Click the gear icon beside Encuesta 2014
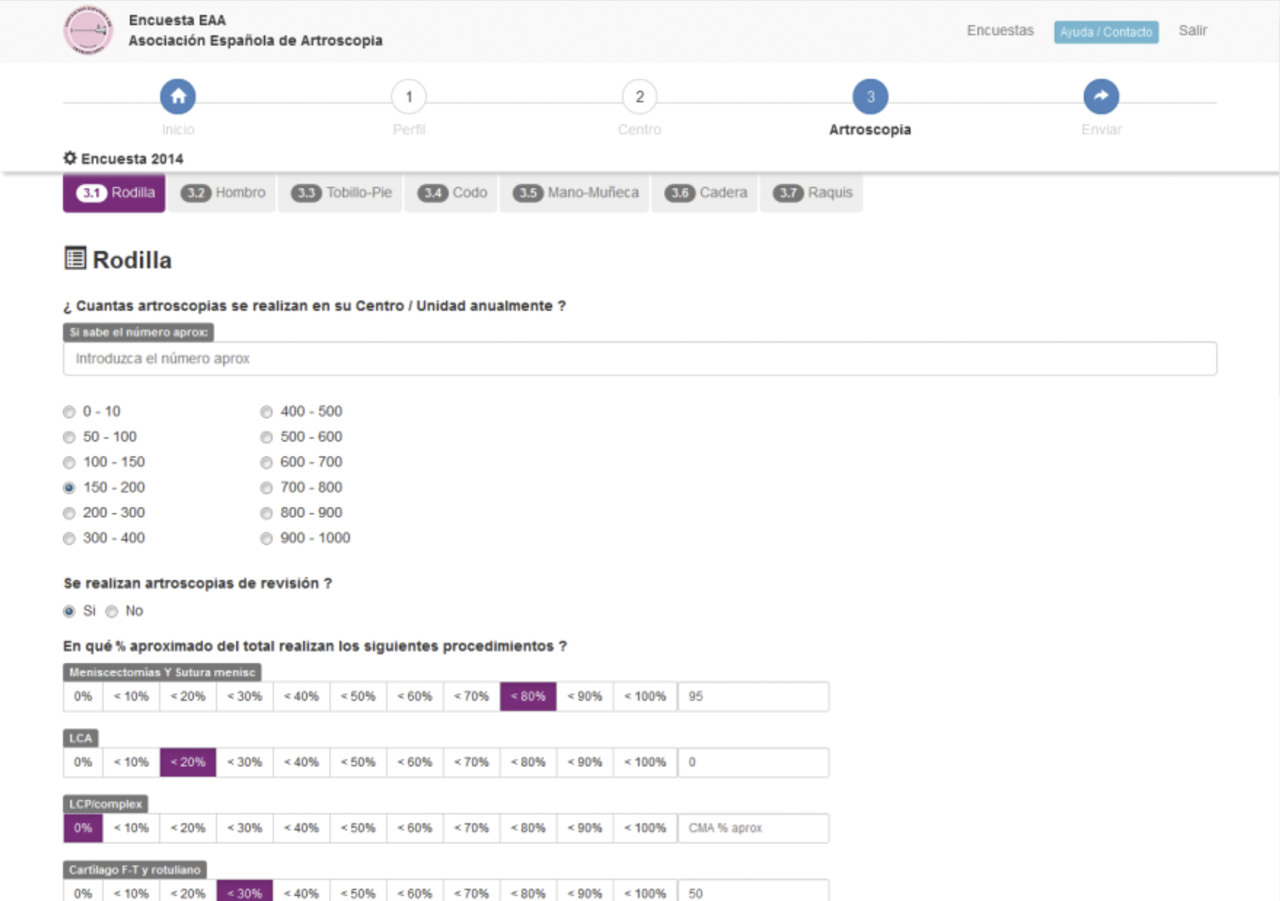The width and height of the screenshot is (1280, 901). (70, 158)
